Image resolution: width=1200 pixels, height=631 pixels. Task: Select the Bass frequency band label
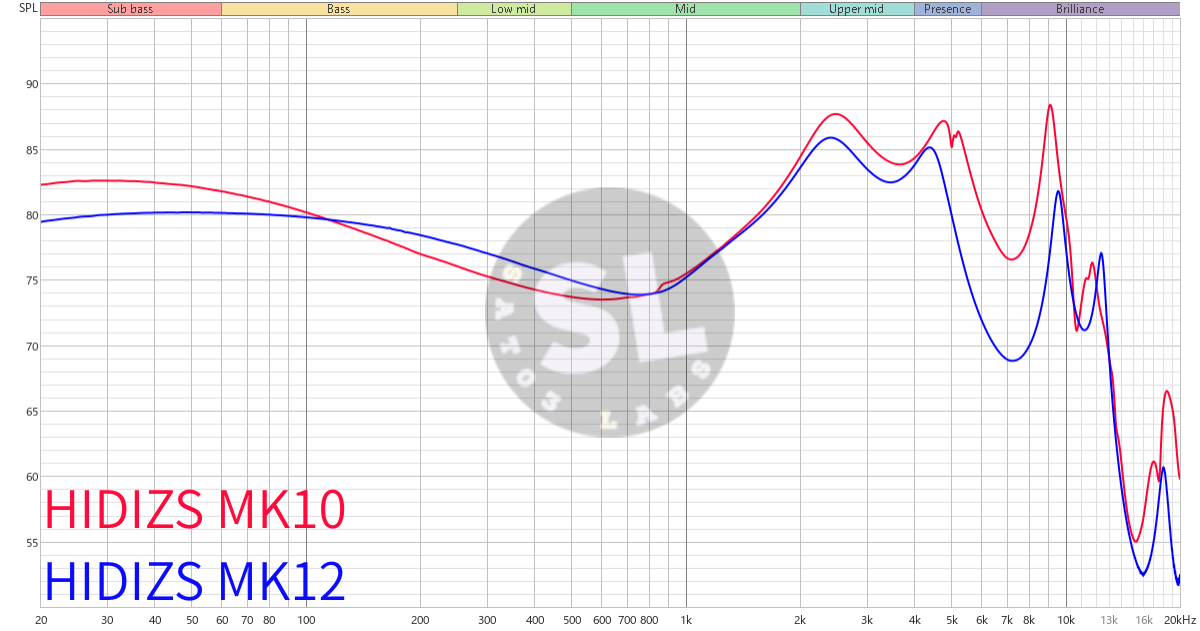[339, 9]
